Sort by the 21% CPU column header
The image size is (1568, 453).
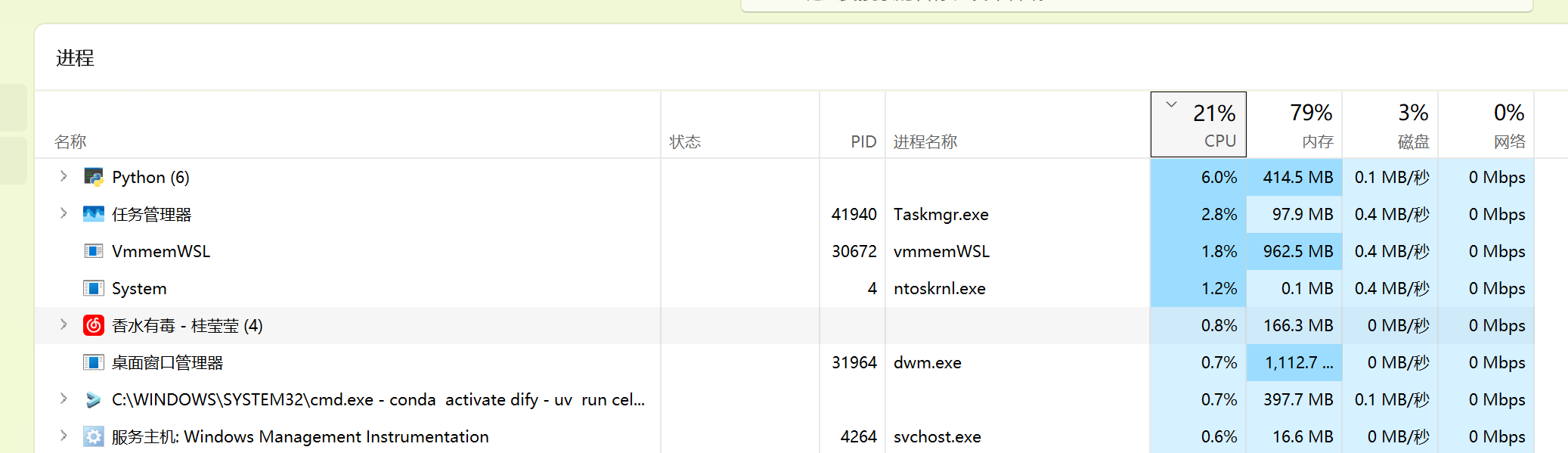tap(1198, 125)
